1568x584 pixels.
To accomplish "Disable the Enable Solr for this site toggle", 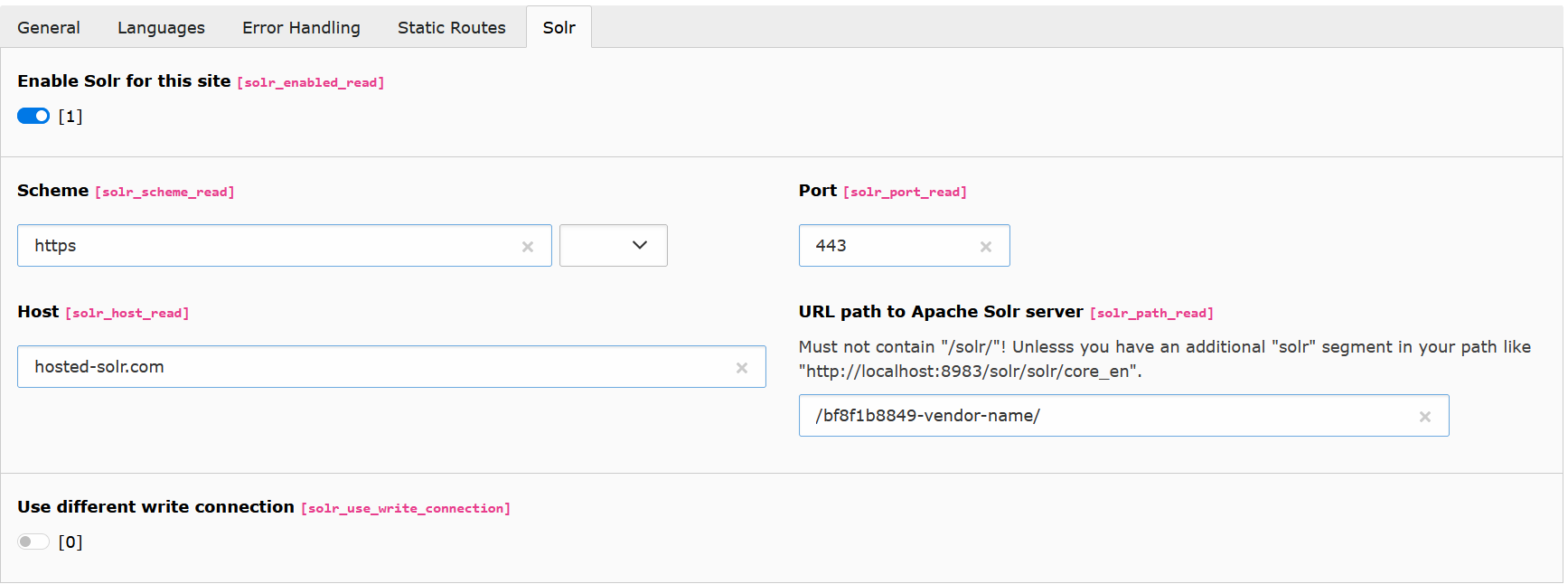I will tap(33, 116).
